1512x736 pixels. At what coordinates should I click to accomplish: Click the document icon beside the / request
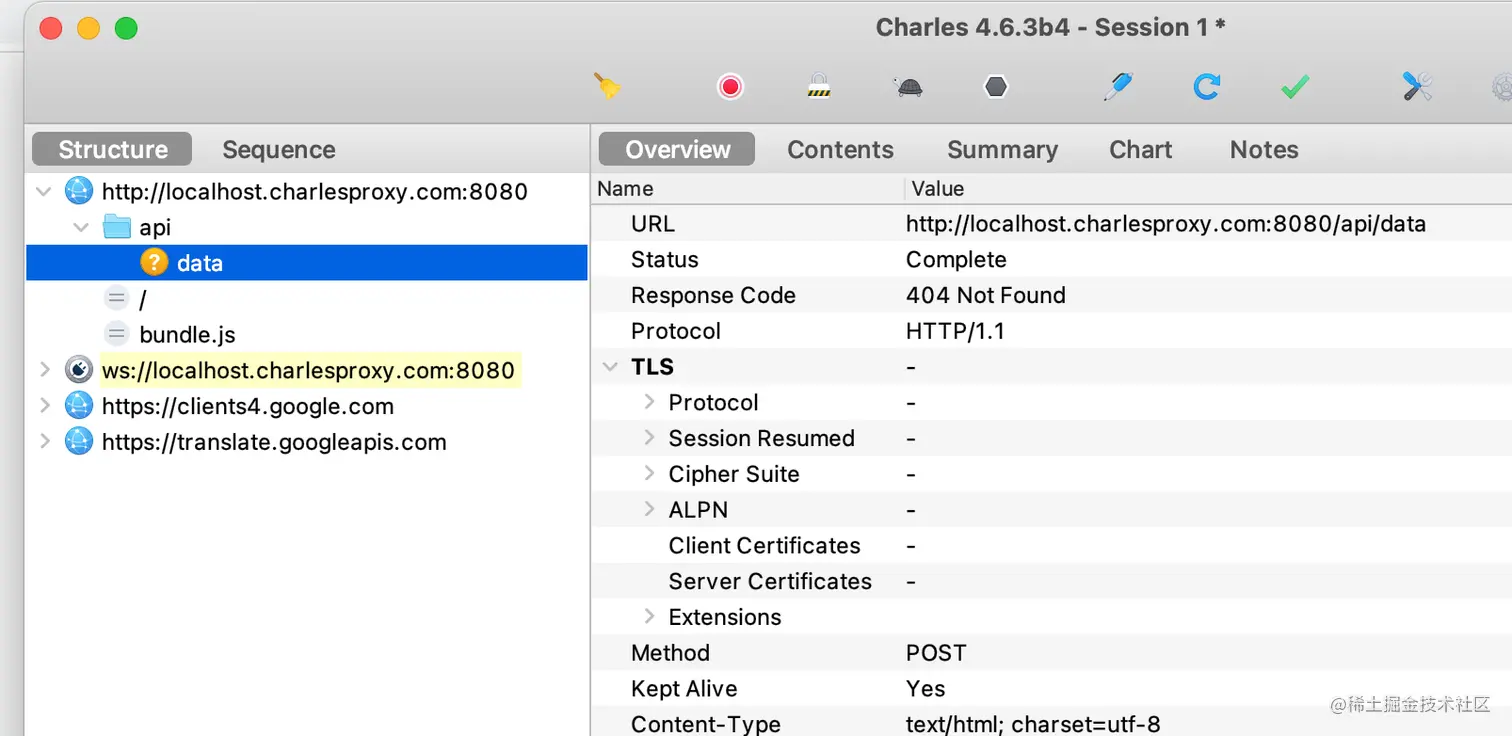pos(117,298)
